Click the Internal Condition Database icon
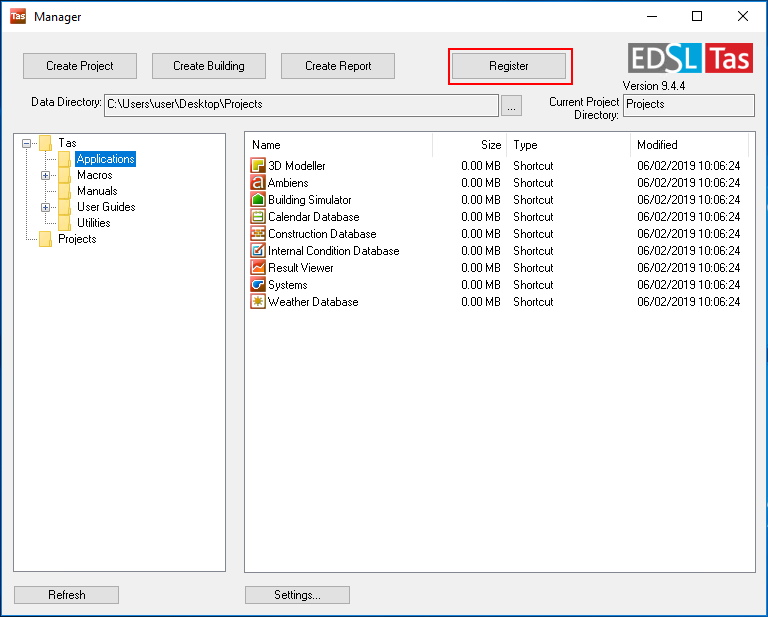The width and height of the screenshot is (768, 617). click(x=258, y=251)
